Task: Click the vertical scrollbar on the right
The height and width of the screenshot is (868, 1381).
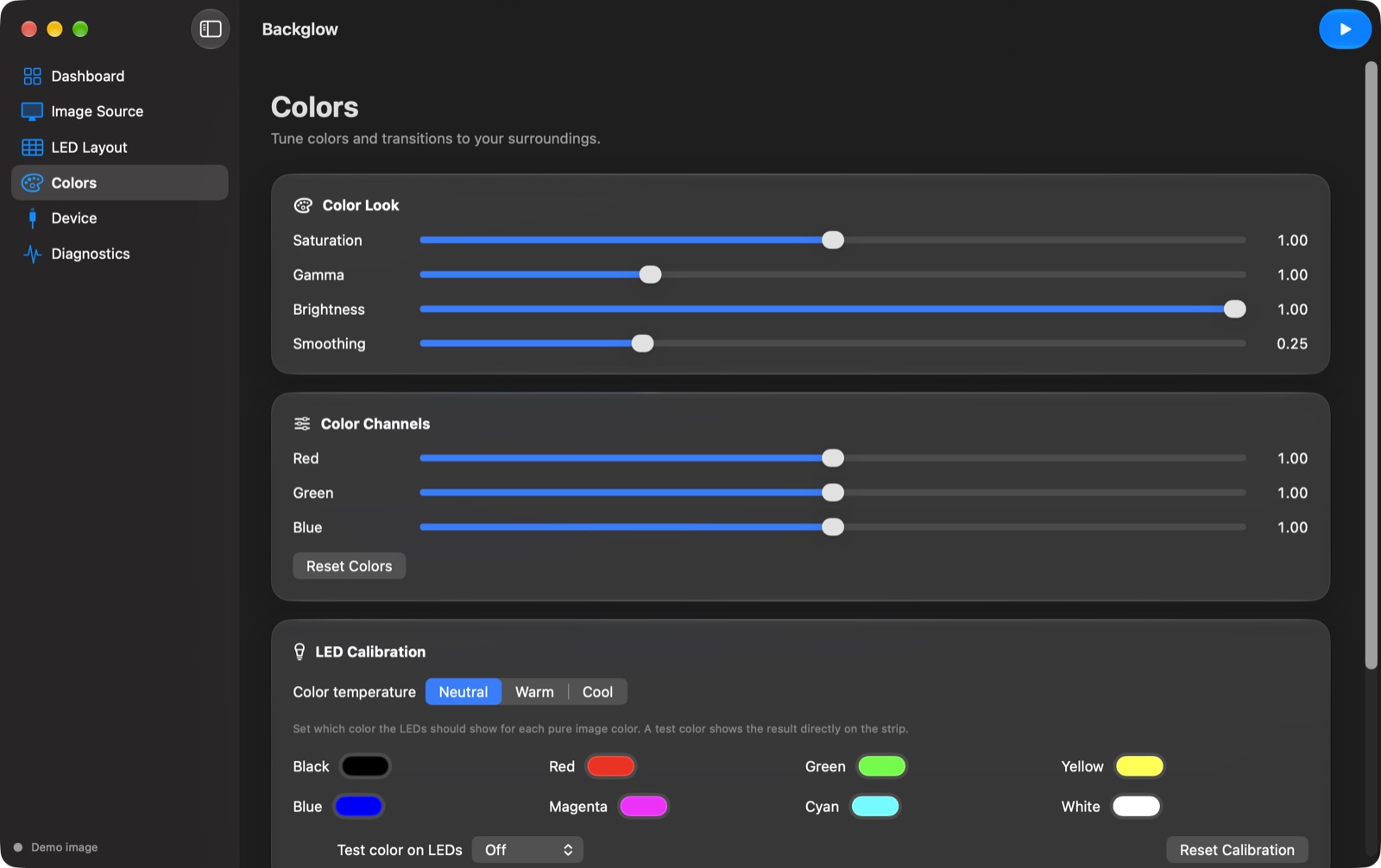Action: click(x=1371, y=365)
